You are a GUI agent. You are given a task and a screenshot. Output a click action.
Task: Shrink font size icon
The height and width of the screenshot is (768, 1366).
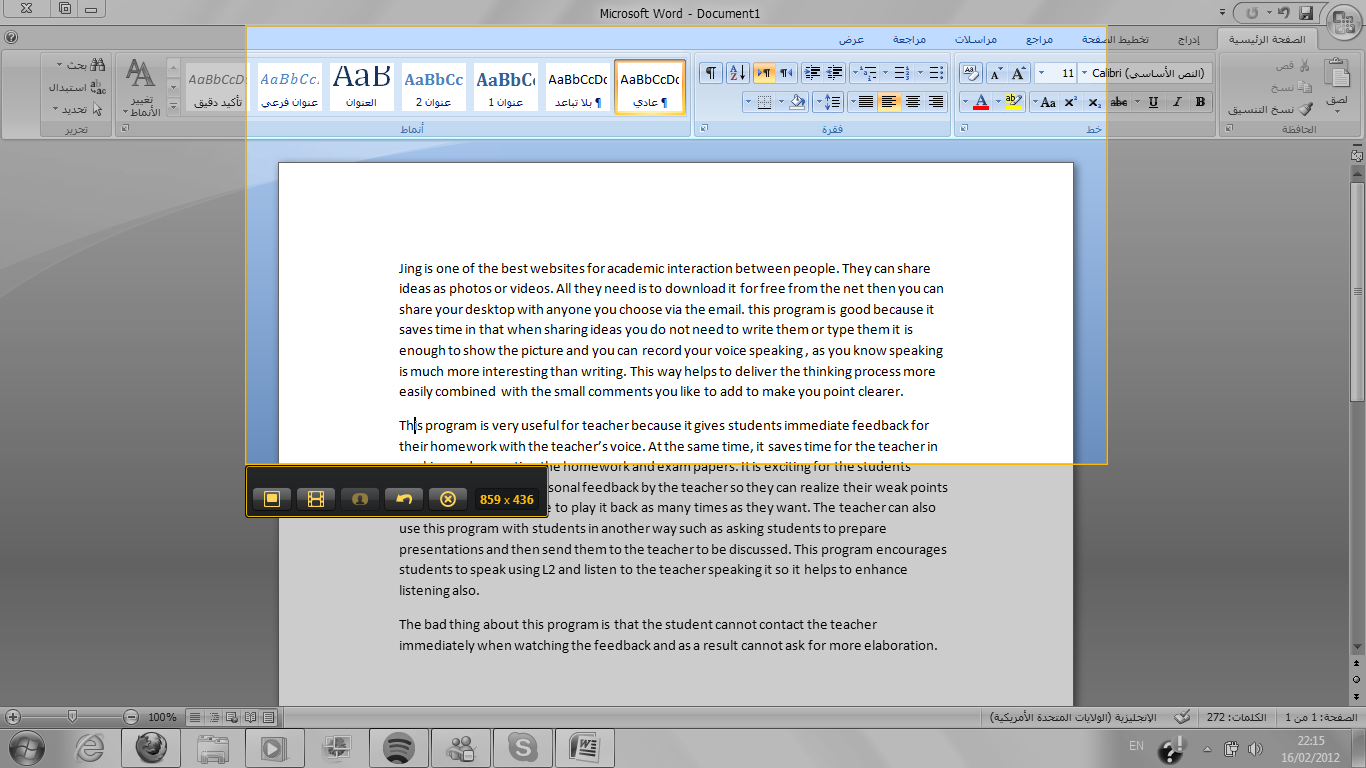pos(997,73)
